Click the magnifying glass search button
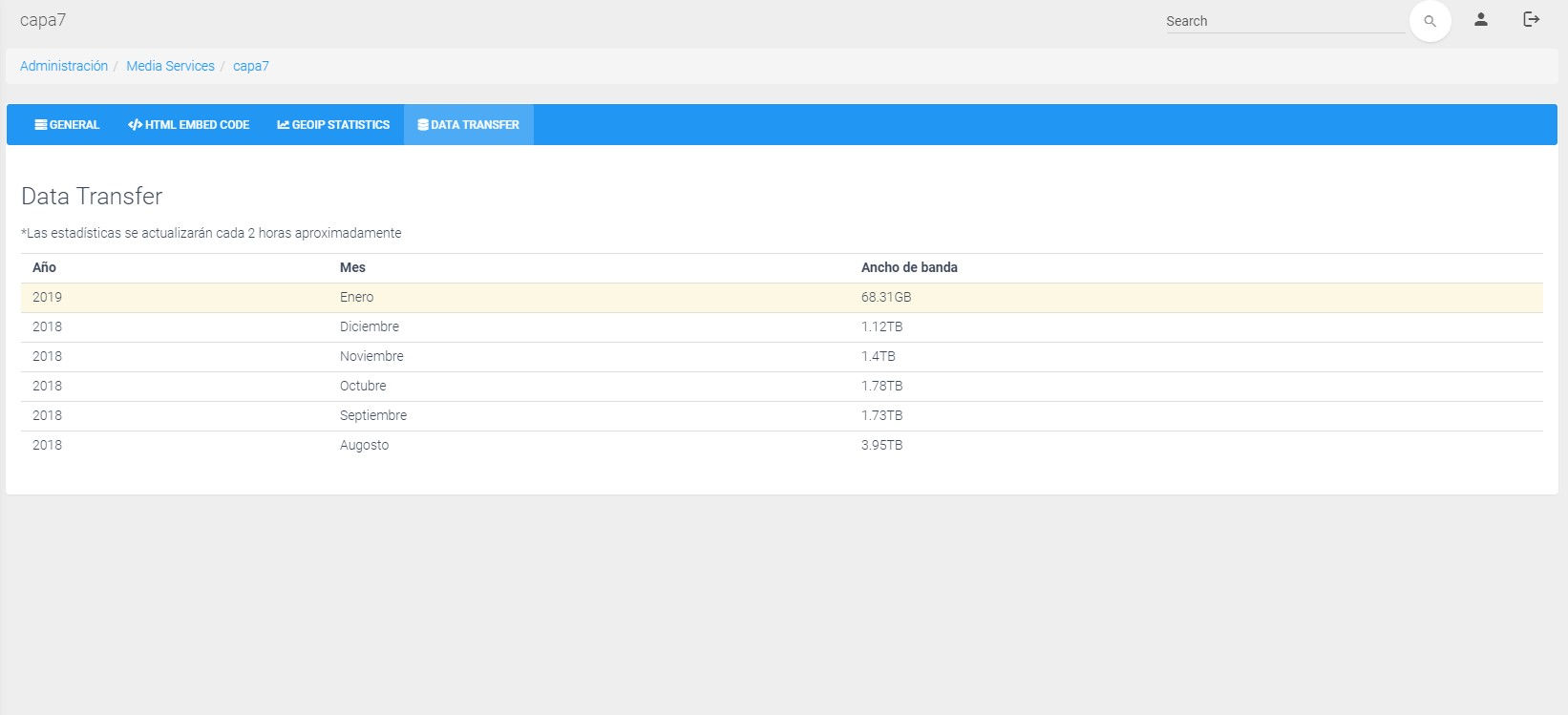The image size is (1568, 715). point(1430,21)
